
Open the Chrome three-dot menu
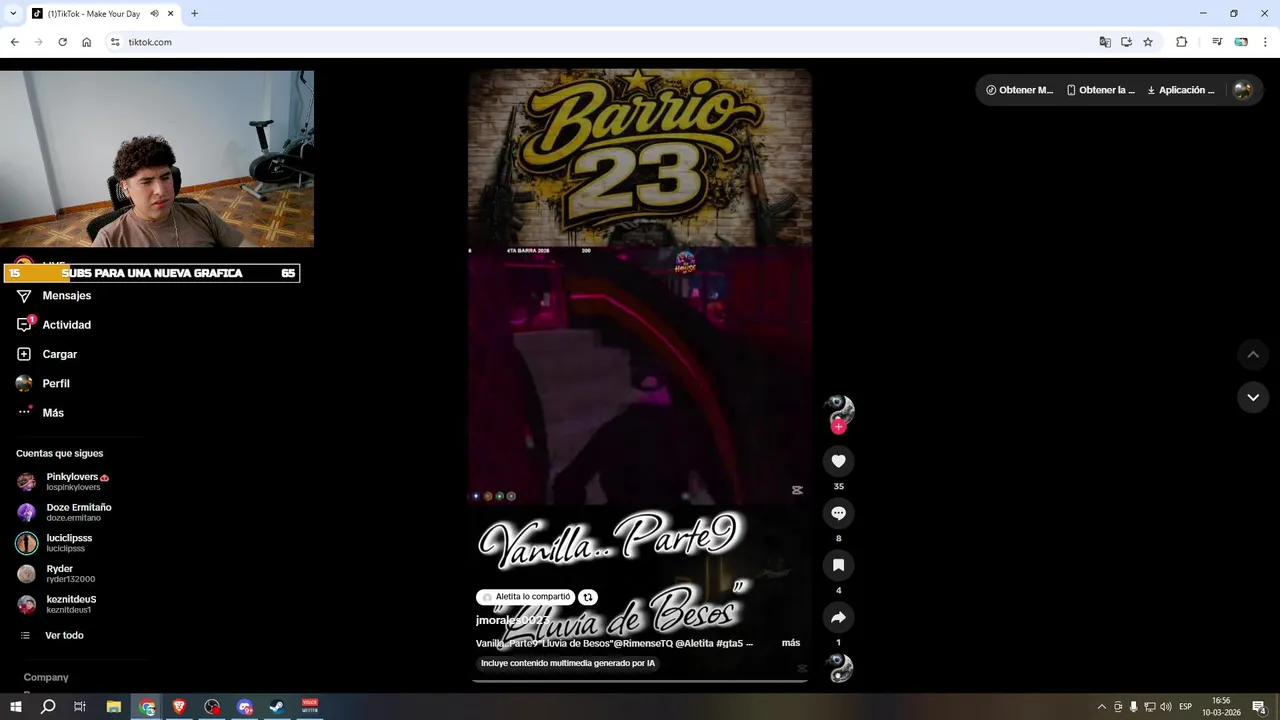click(x=1265, y=42)
